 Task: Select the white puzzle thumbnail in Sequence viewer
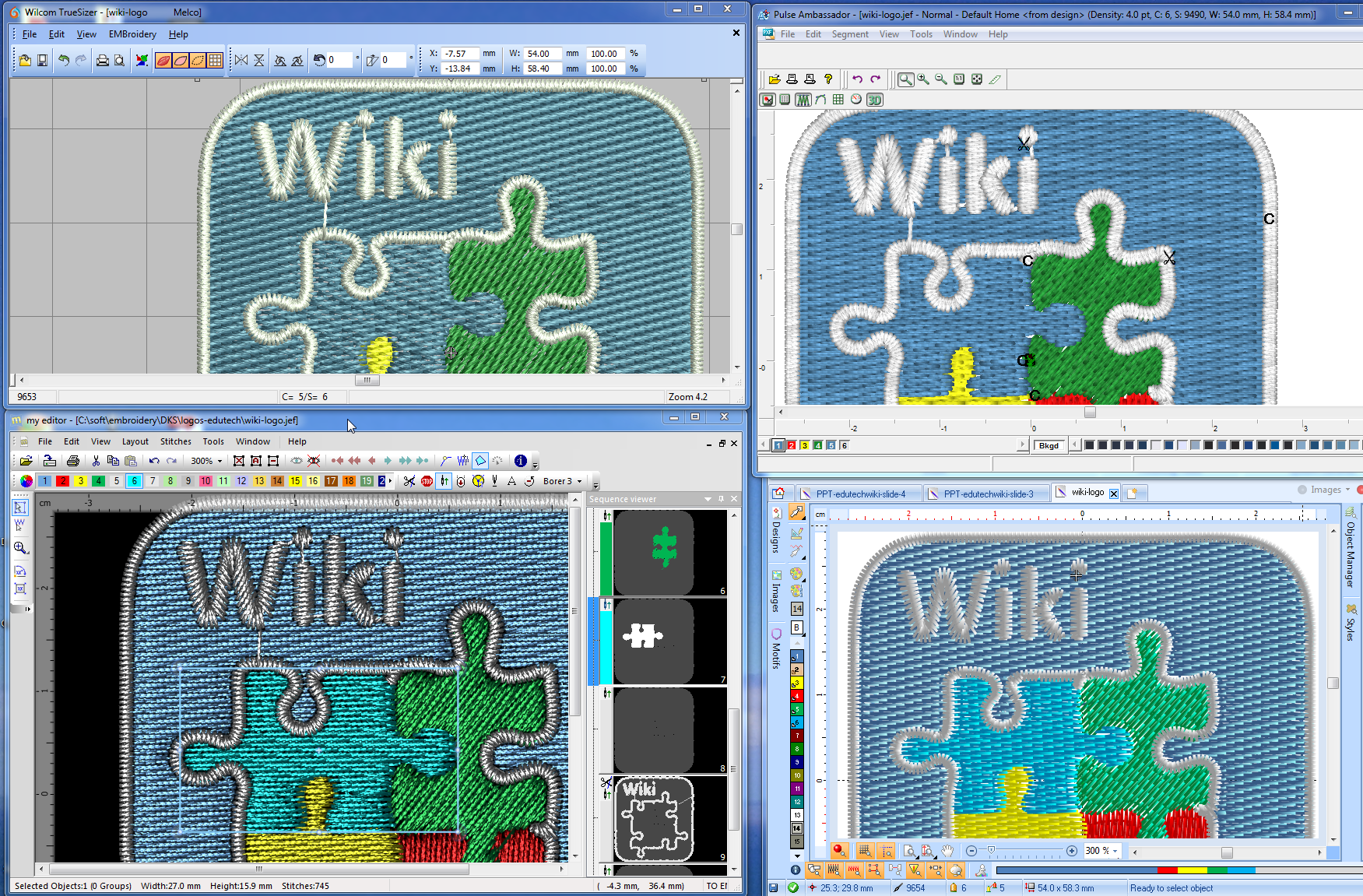(653, 641)
